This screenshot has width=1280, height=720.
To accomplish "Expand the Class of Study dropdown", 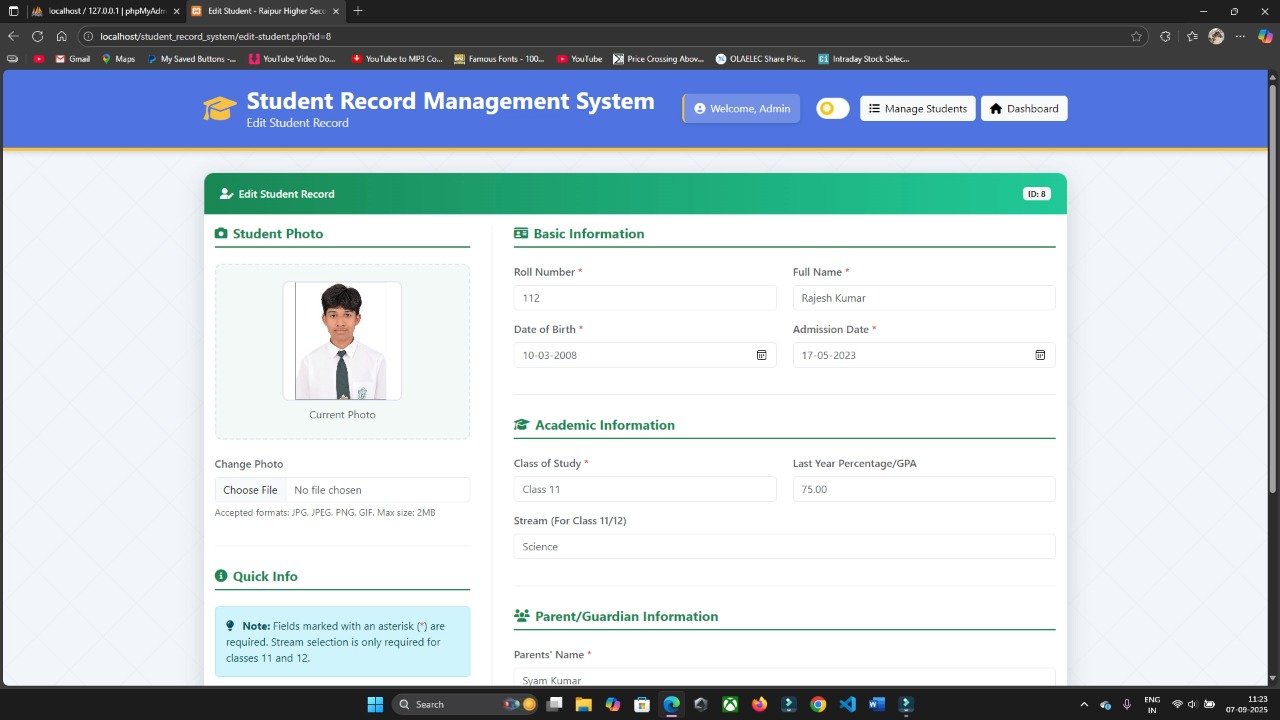I will point(644,489).
